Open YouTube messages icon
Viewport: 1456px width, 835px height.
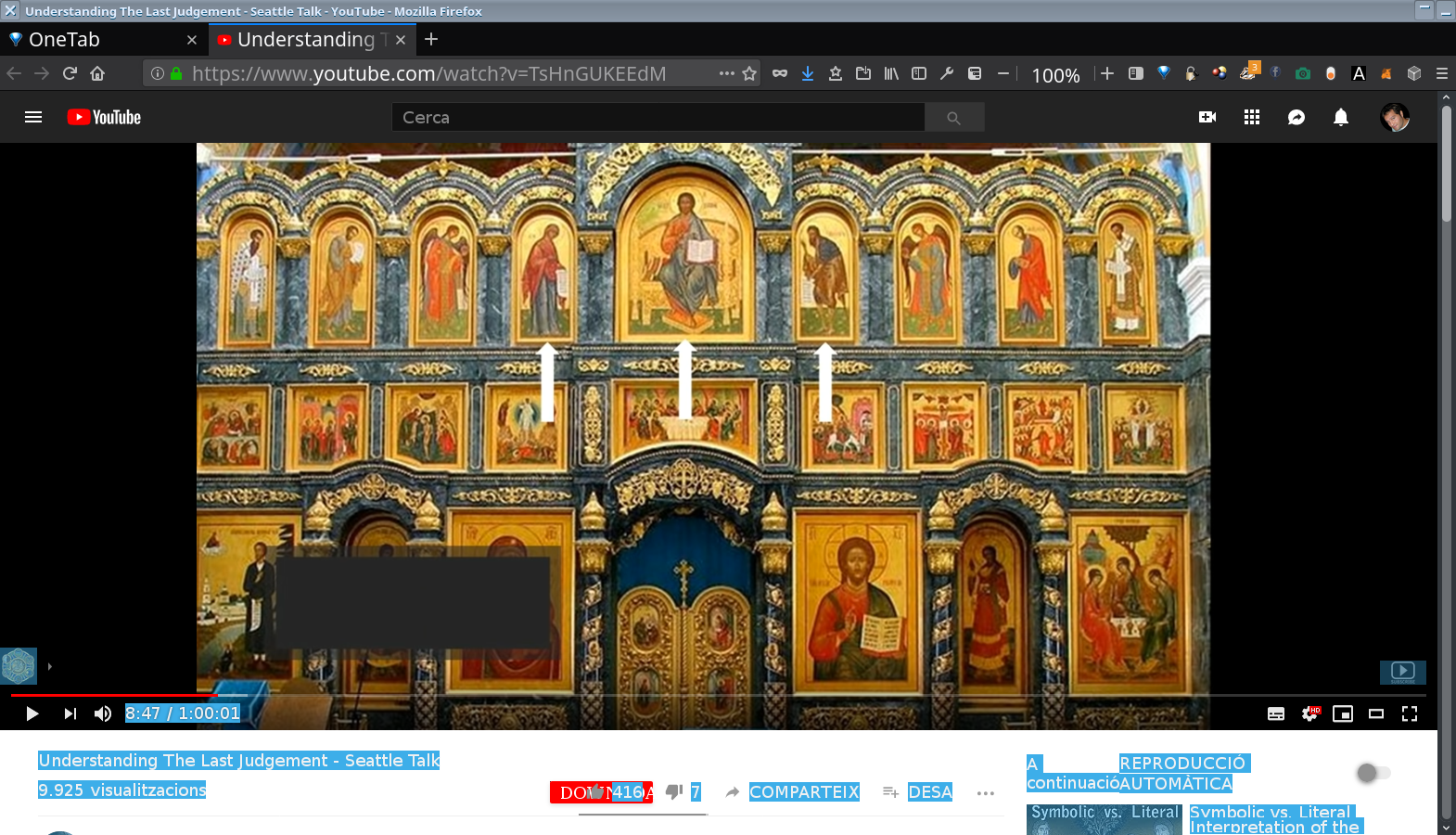click(x=1296, y=117)
